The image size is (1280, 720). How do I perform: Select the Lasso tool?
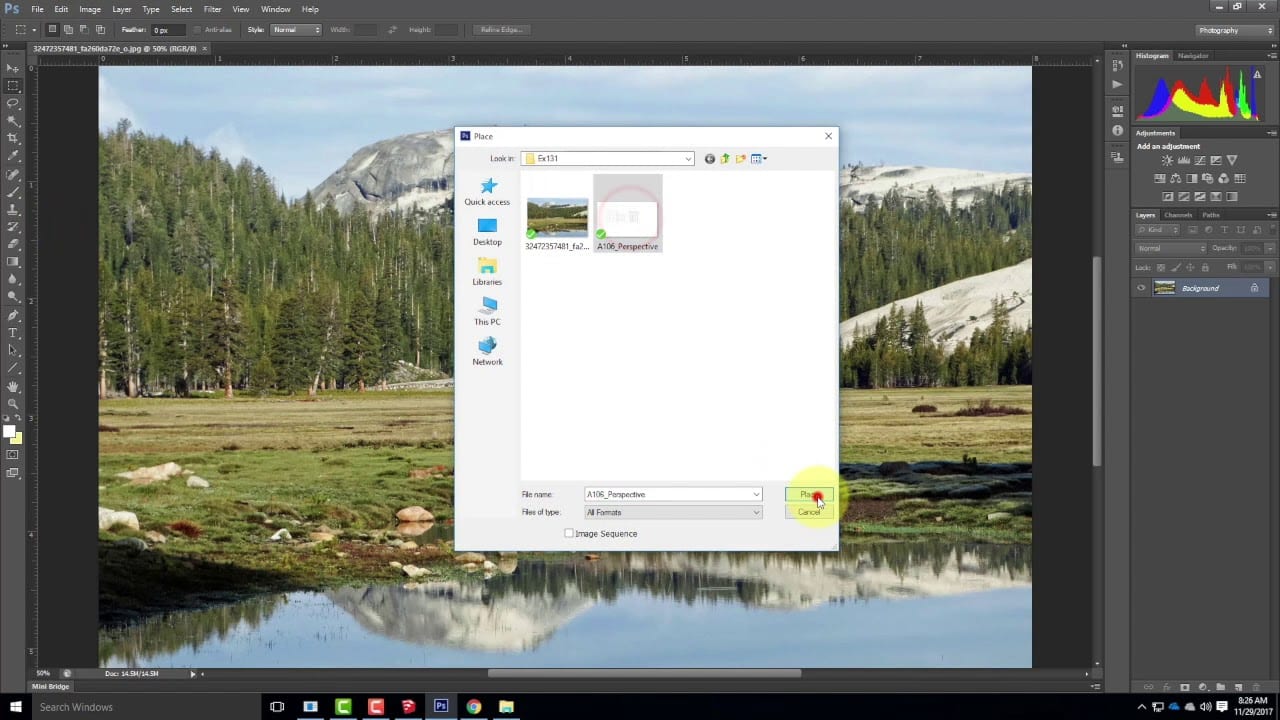point(13,103)
